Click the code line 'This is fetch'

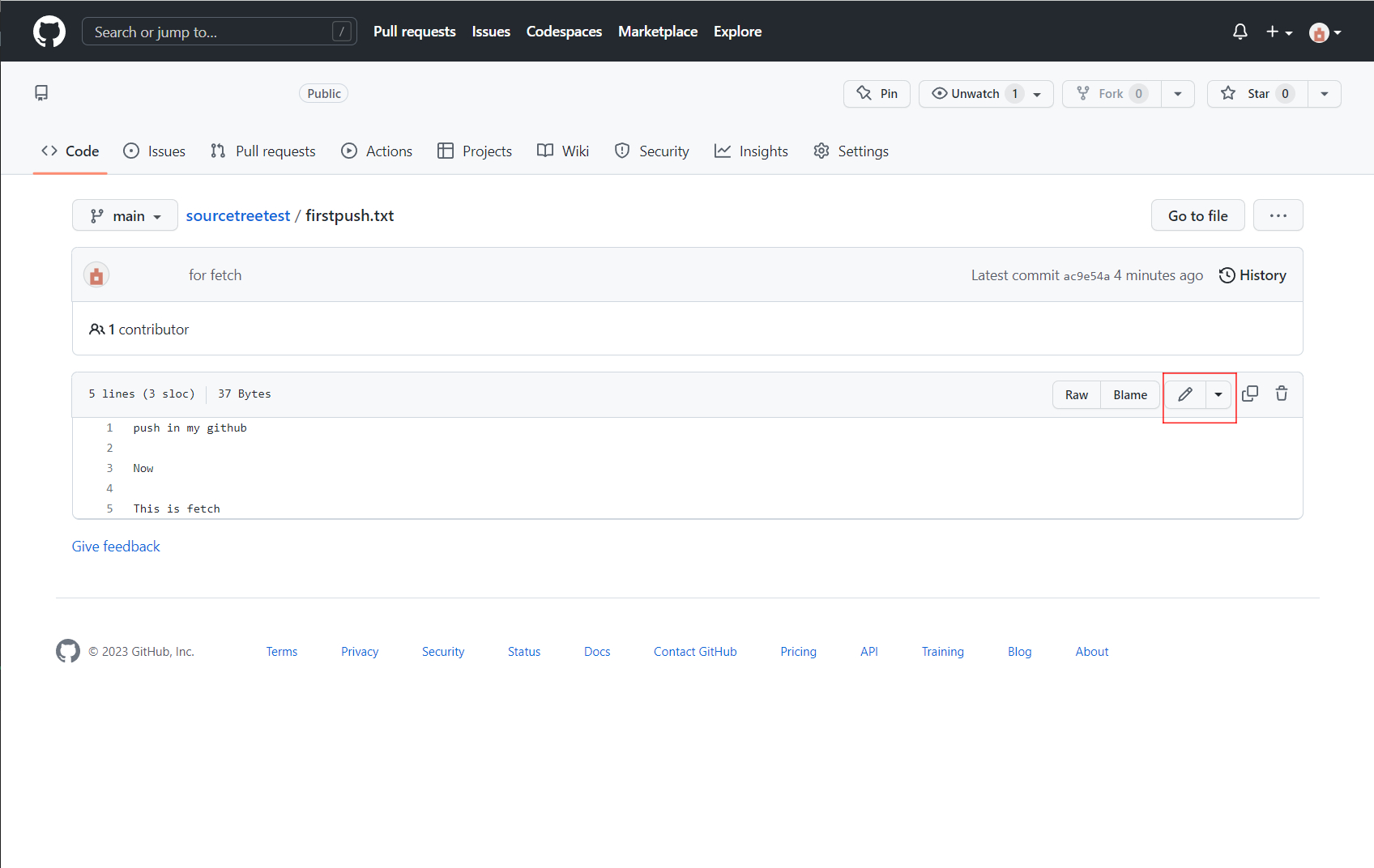tap(177, 509)
